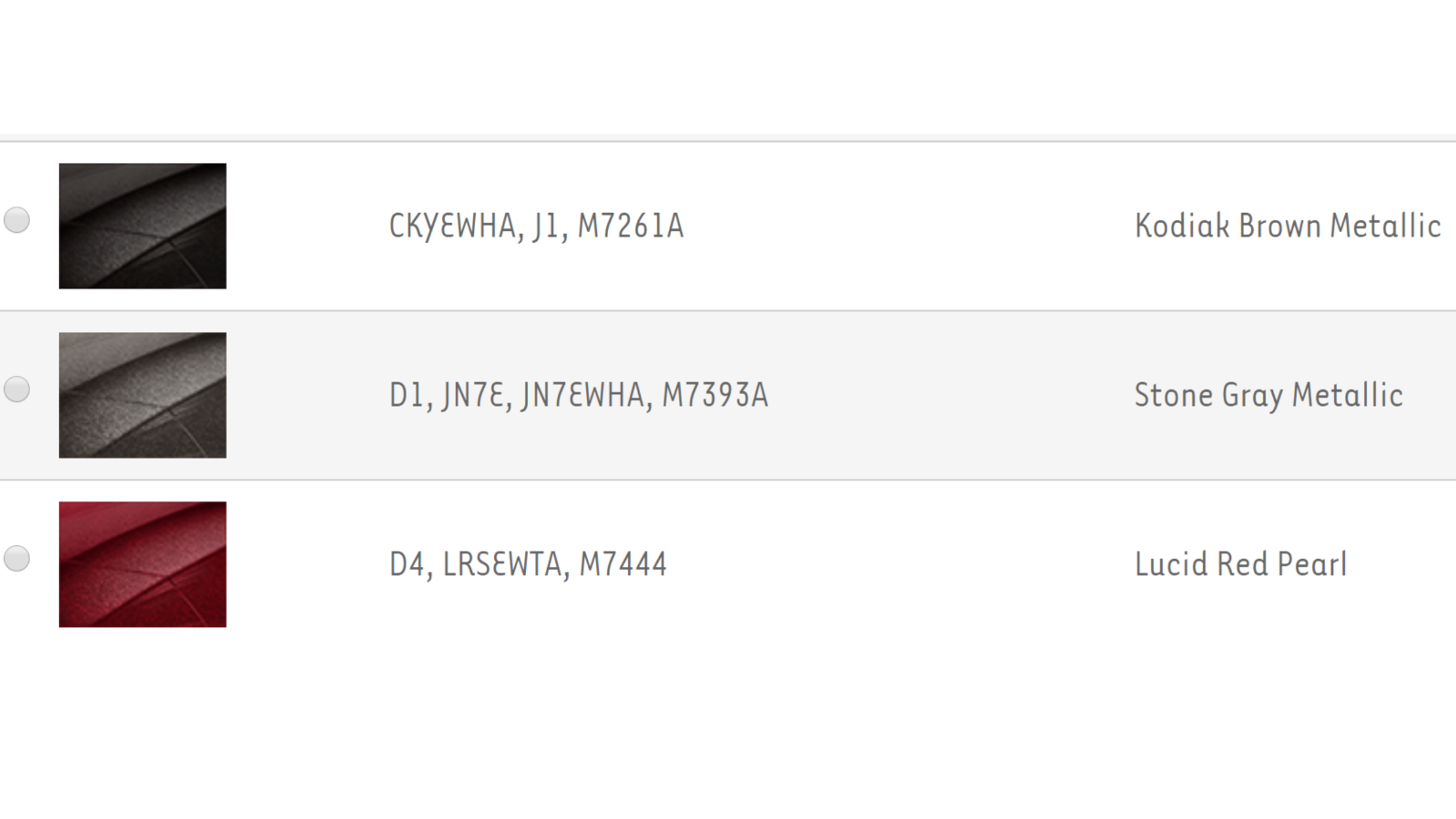Viewport: 1456px width, 819px height.
Task: Click the Kodiak Brown Metallic paint swatch
Action: pyautogui.click(x=143, y=227)
